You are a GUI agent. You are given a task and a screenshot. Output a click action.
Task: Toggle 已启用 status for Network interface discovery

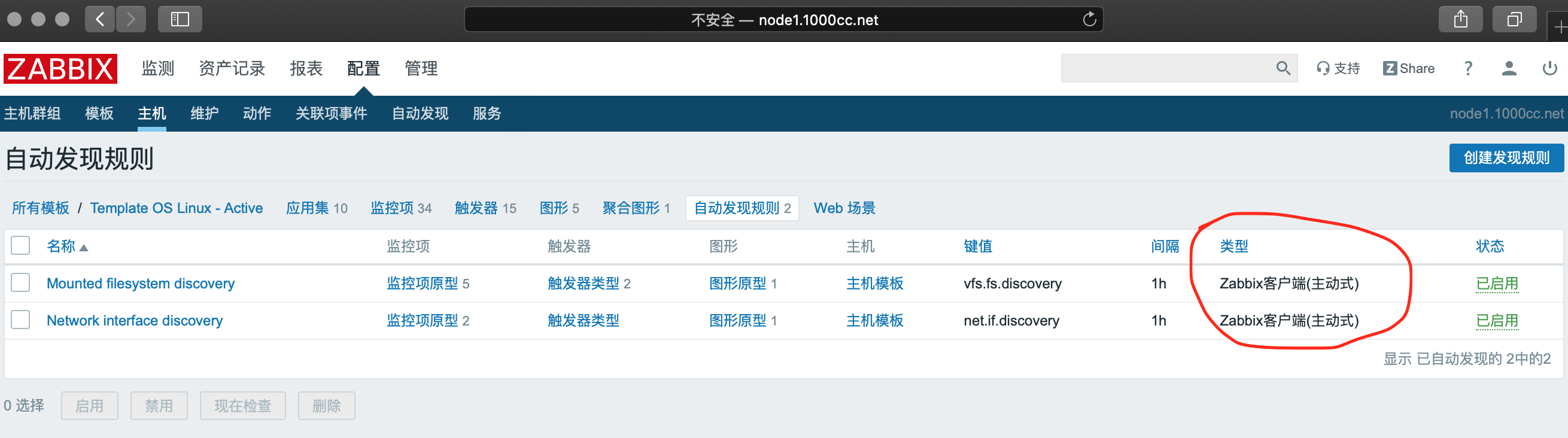point(1496,321)
